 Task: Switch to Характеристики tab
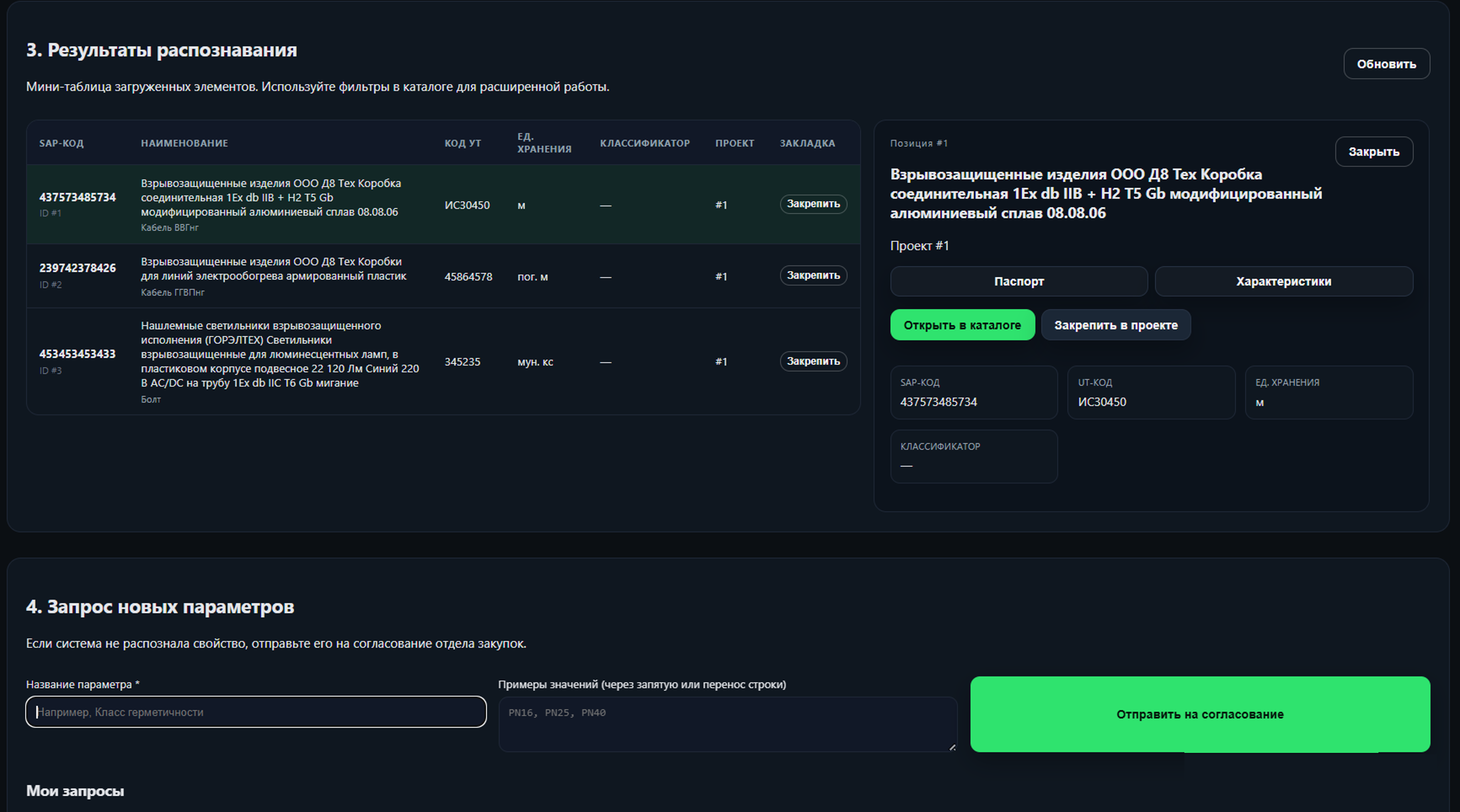tap(1283, 282)
